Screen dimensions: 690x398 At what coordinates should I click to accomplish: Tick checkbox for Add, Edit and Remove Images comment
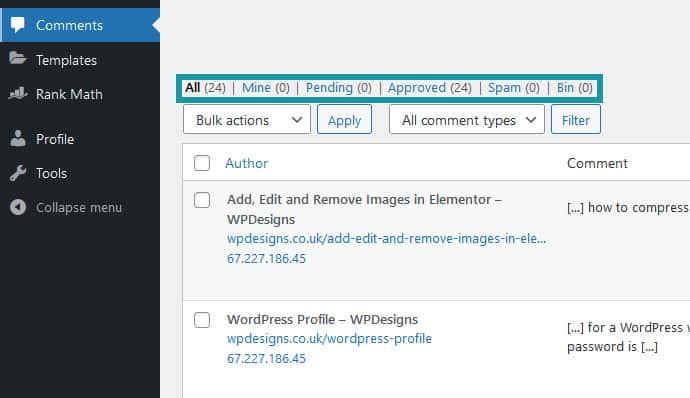(202, 200)
